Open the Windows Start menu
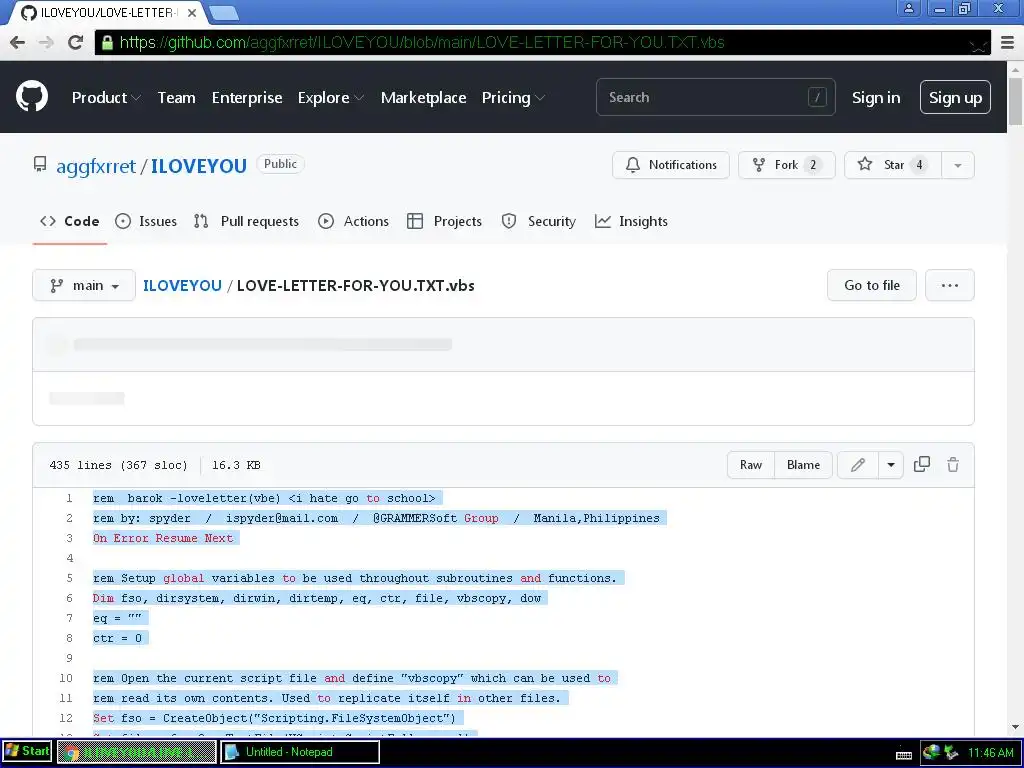The height and width of the screenshot is (768, 1024). click(27, 751)
